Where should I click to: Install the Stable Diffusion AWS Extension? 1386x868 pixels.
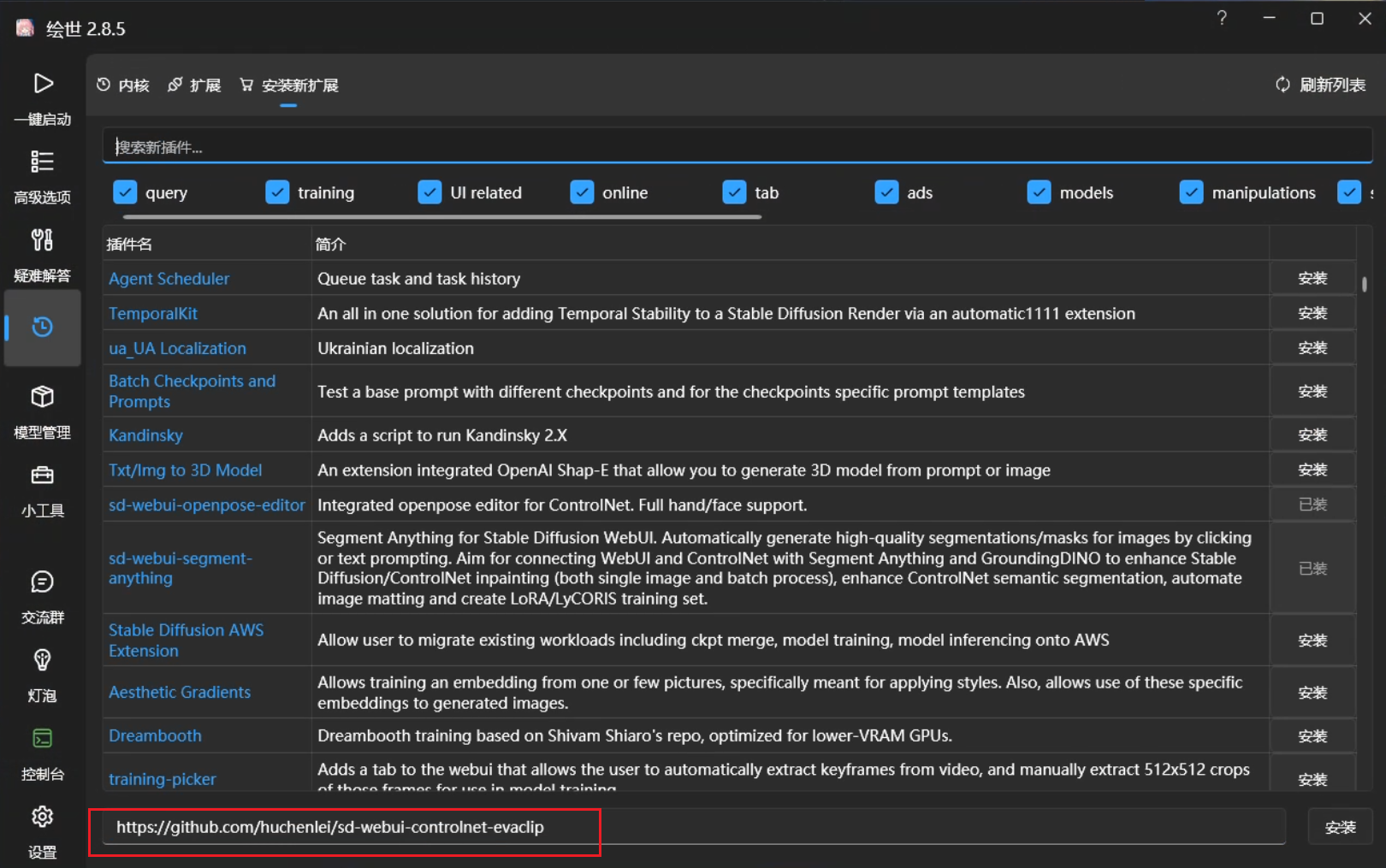tap(1312, 641)
